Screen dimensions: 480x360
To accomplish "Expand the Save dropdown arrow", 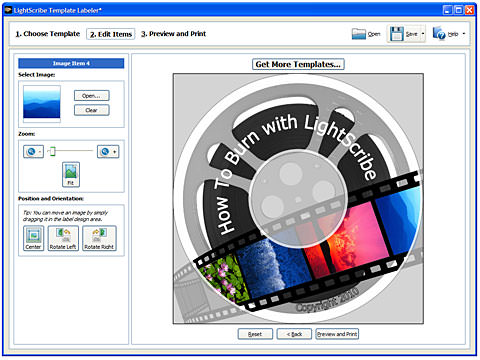I will pos(423,34).
